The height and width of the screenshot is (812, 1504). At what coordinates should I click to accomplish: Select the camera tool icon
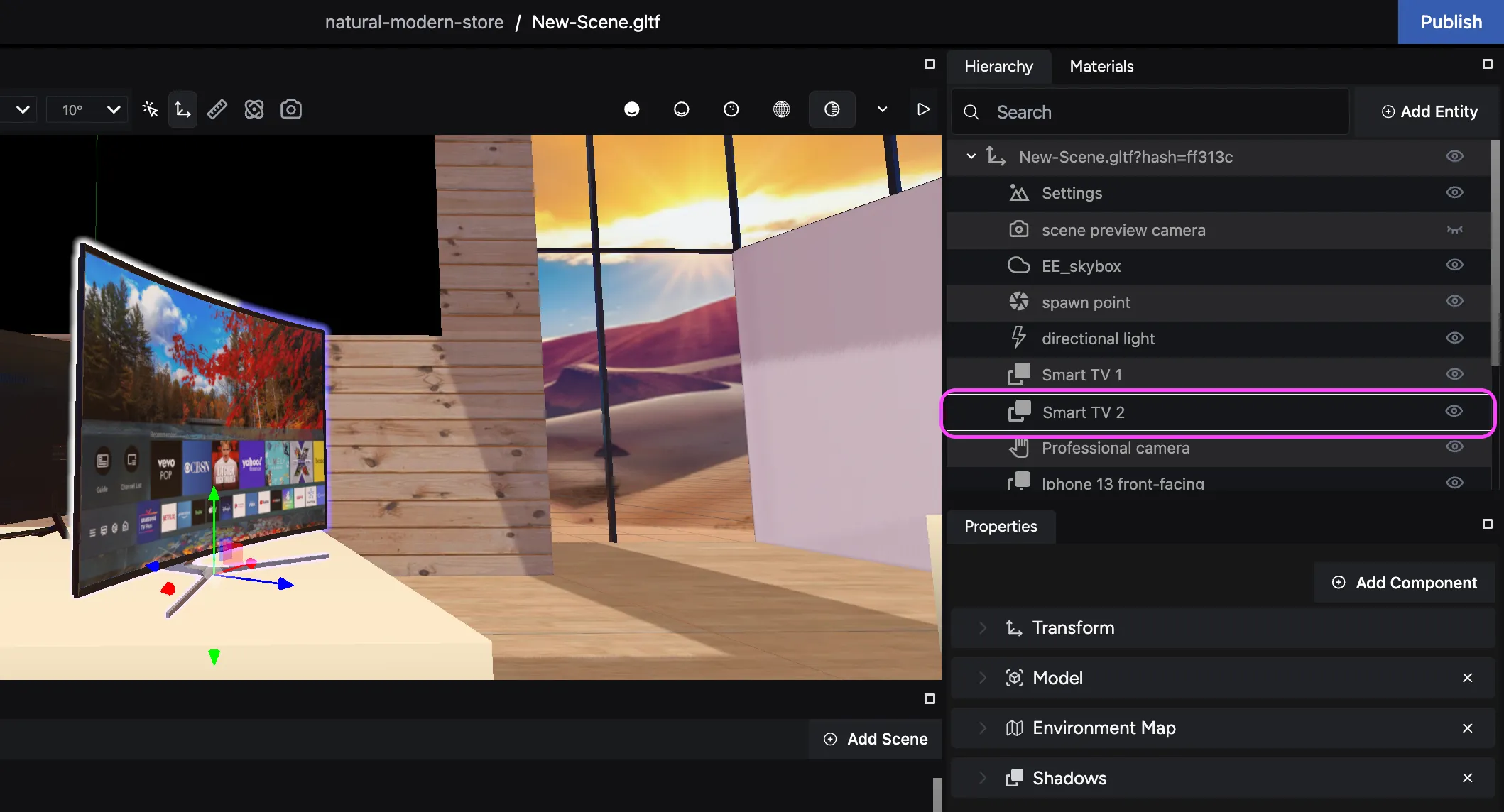coord(291,109)
